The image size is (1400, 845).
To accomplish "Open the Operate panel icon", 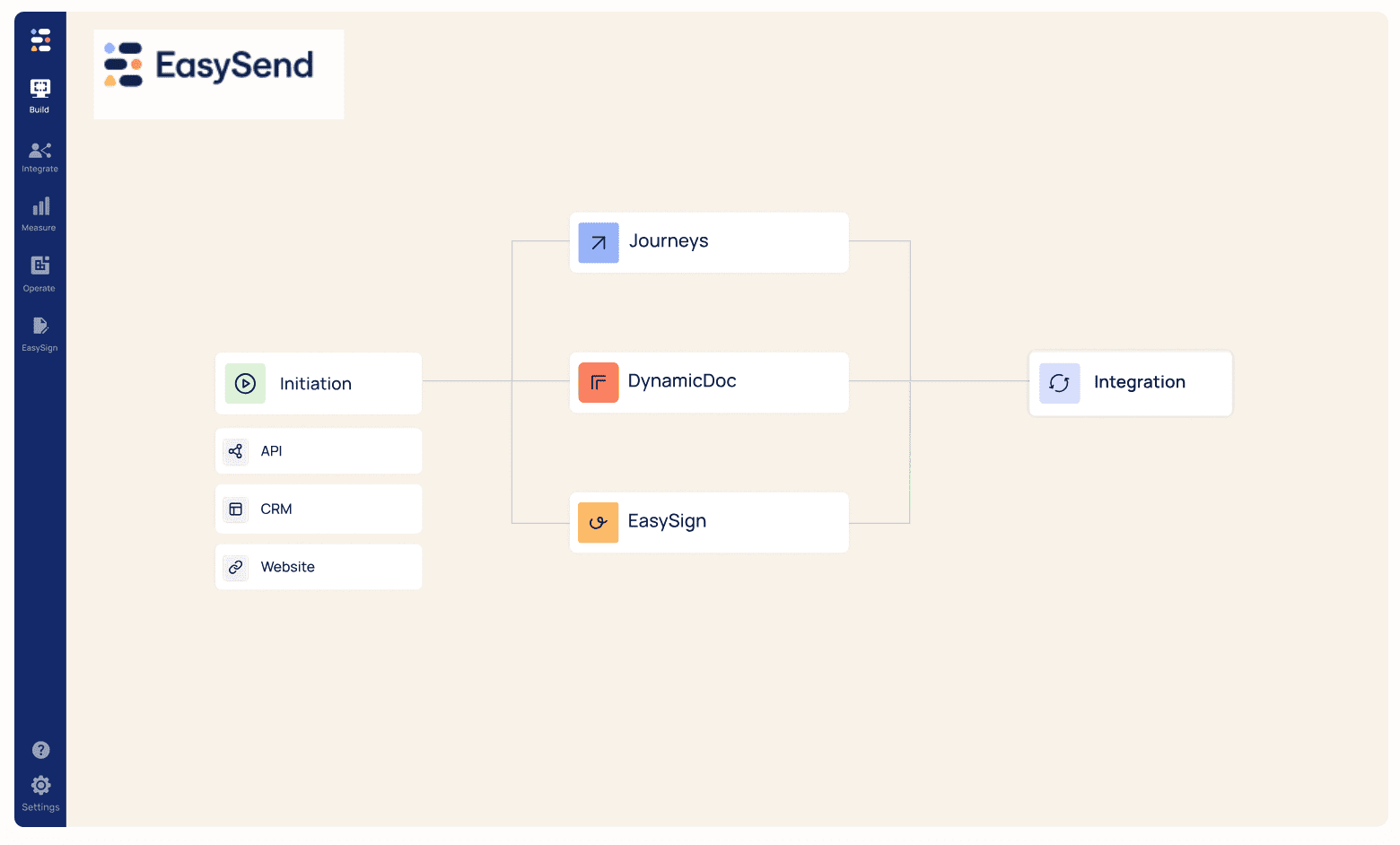I will (39, 266).
